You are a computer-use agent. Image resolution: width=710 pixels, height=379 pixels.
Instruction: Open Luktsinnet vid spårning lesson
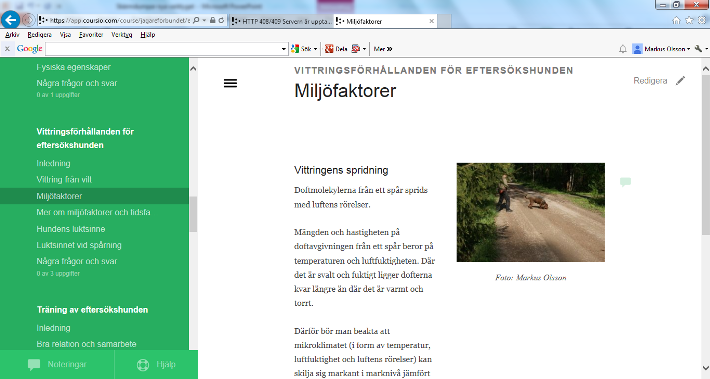click(x=79, y=245)
